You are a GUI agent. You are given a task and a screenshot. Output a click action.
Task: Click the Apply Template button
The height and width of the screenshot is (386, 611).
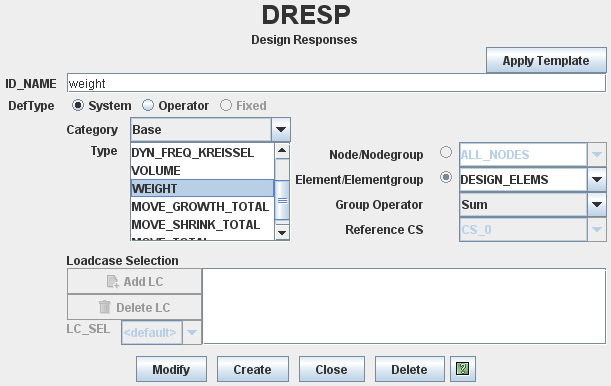point(546,60)
